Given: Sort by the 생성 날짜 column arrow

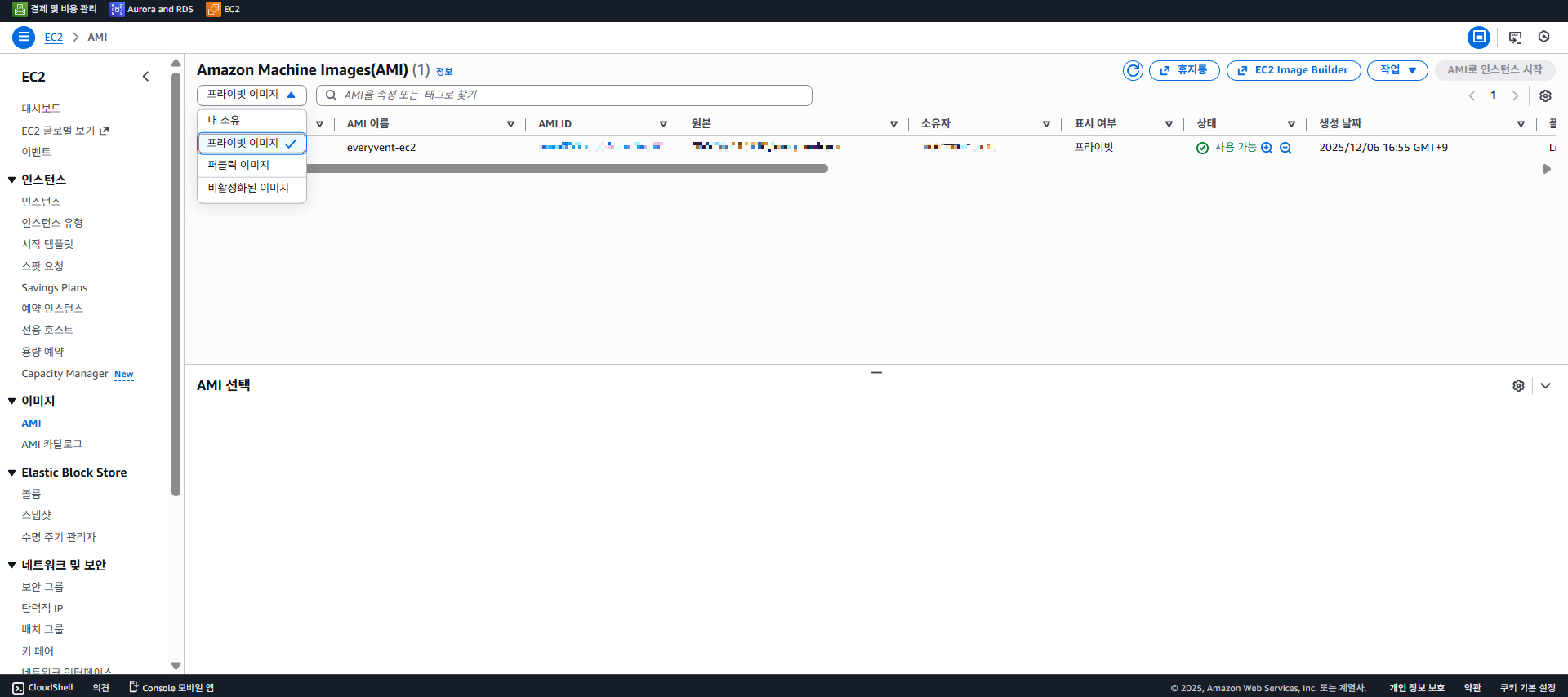Looking at the screenshot, I should pyautogui.click(x=1521, y=124).
